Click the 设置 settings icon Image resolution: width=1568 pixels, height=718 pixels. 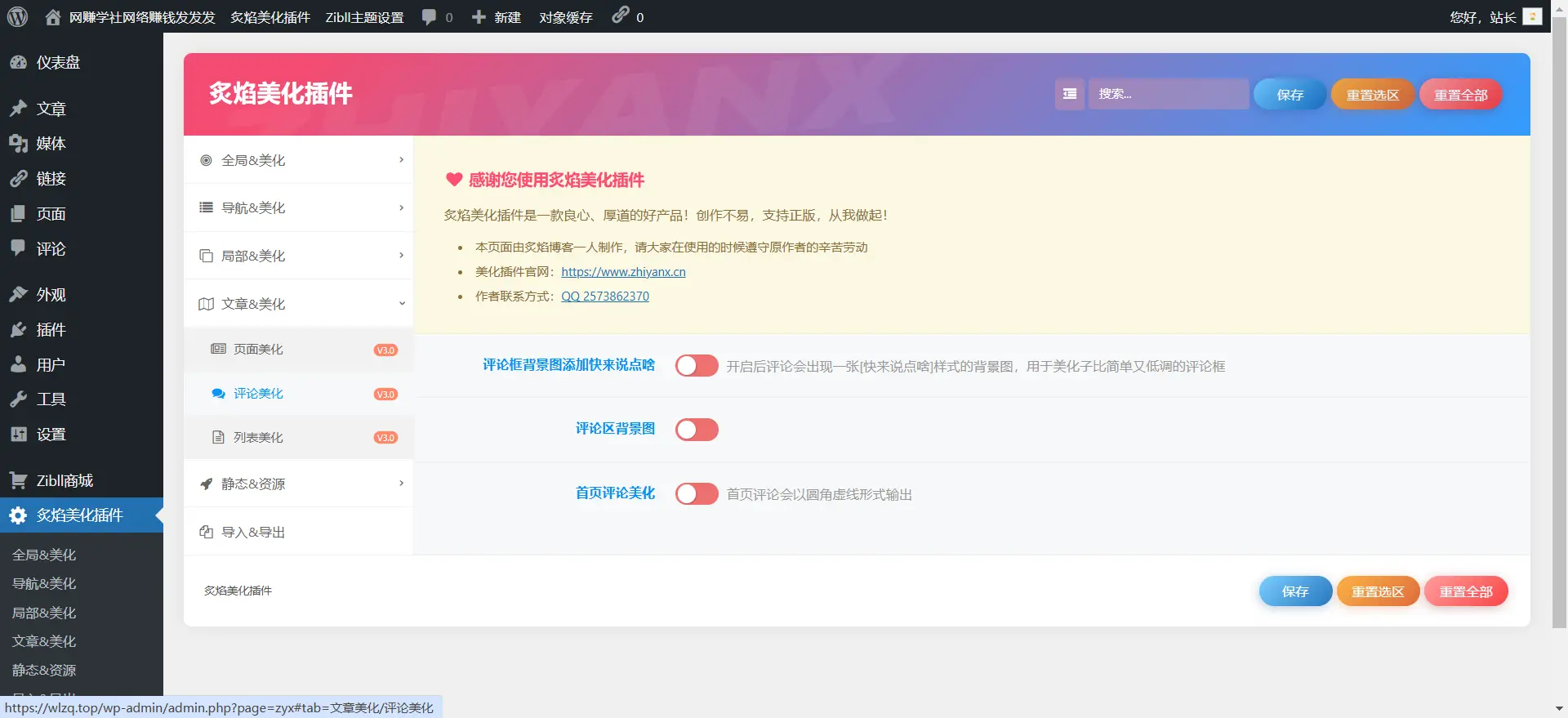click(x=18, y=435)
